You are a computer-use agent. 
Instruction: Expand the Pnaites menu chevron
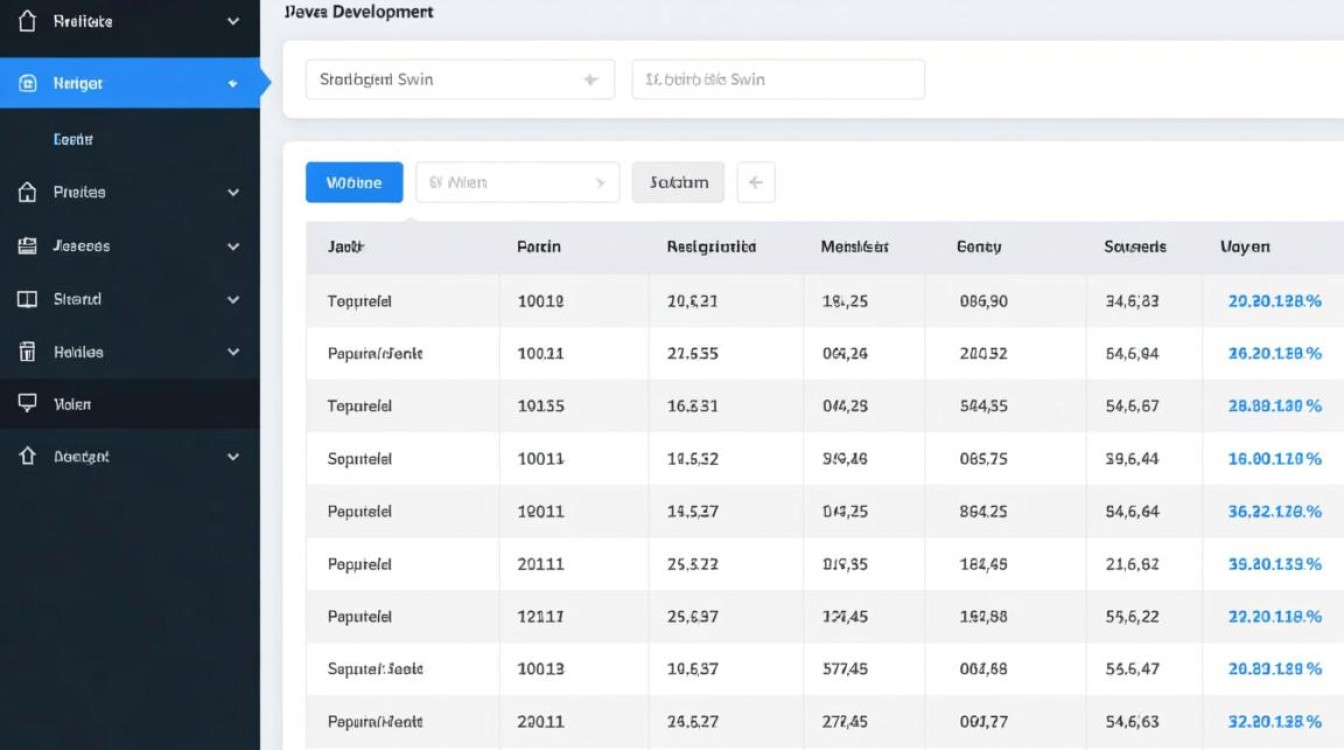(233, 192)
